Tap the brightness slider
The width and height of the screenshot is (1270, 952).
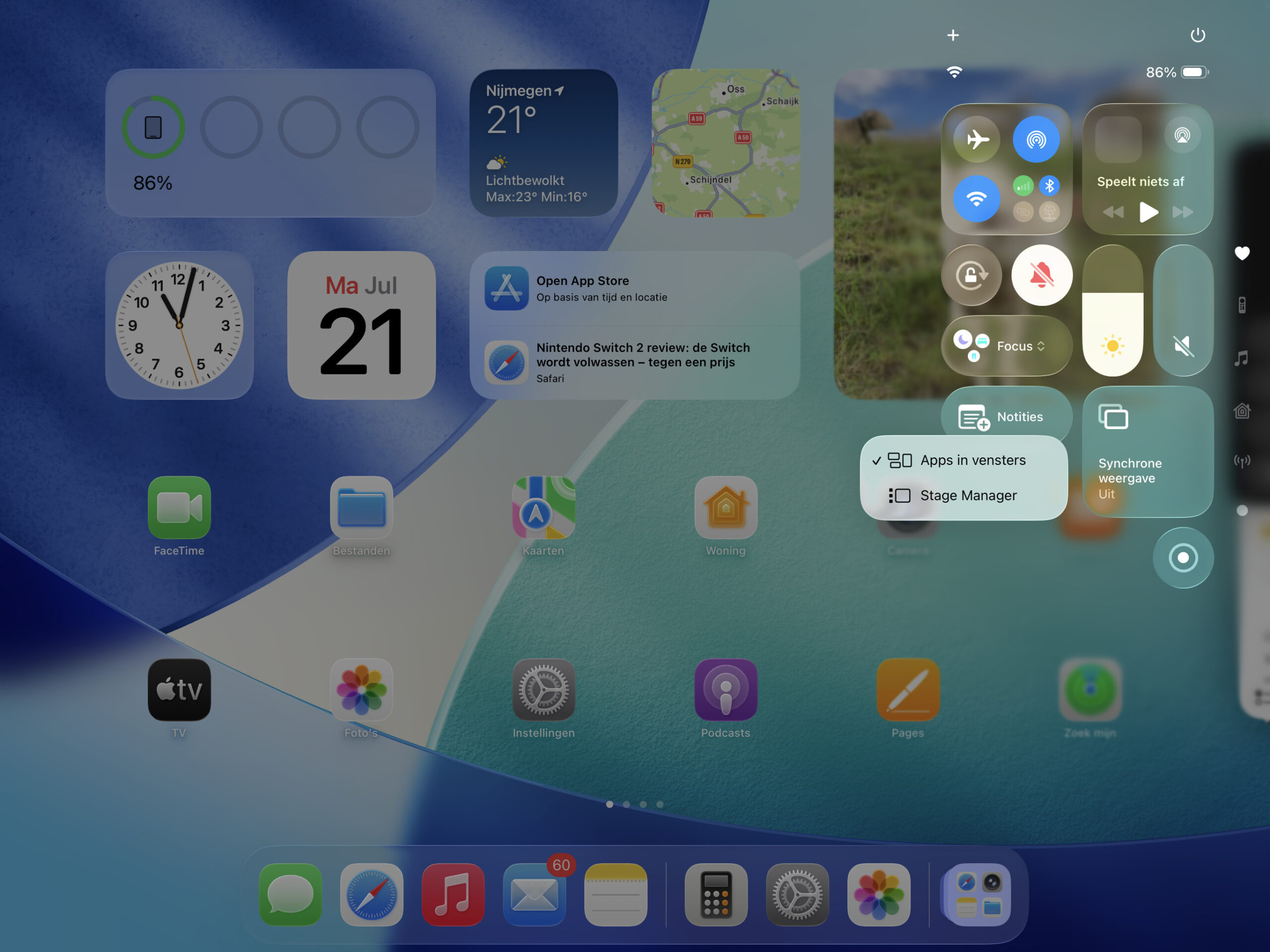click(1112, 311)
